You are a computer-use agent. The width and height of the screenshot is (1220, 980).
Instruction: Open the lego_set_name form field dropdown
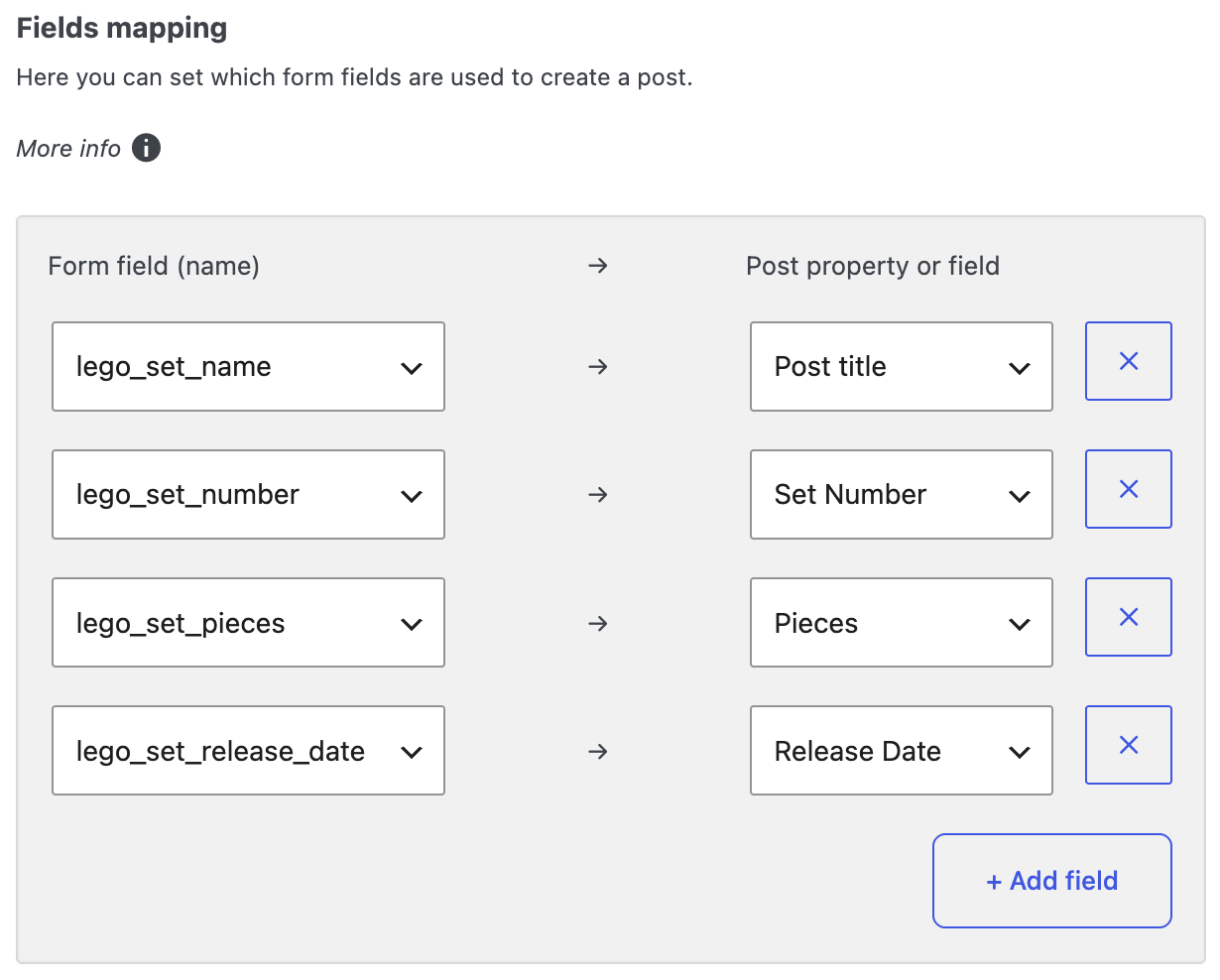click(248, 366)
